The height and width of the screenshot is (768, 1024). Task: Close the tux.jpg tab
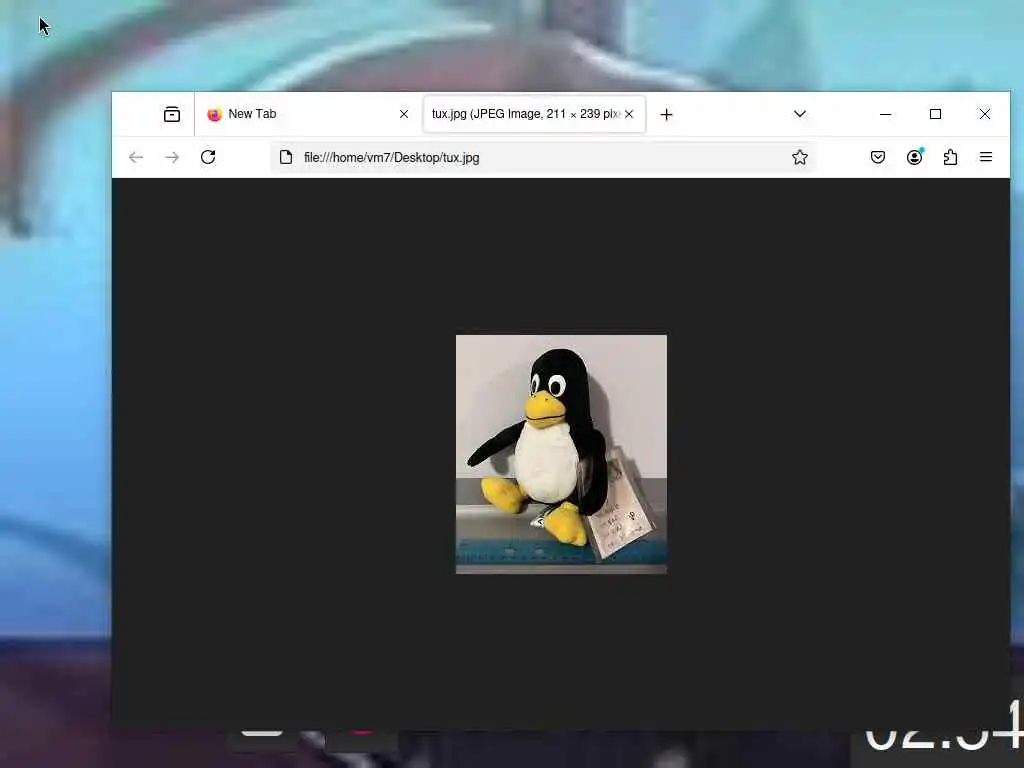(629, 114)
